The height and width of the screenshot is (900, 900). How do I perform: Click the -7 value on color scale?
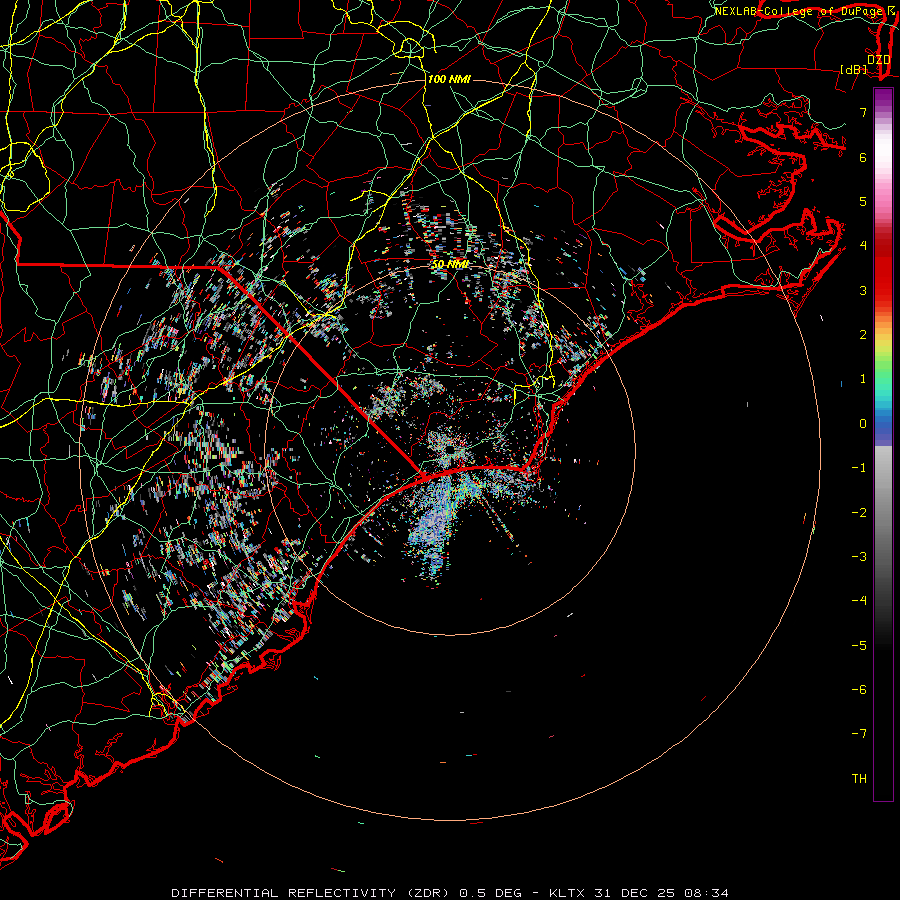pyautogui.click(x=859, y=734)
